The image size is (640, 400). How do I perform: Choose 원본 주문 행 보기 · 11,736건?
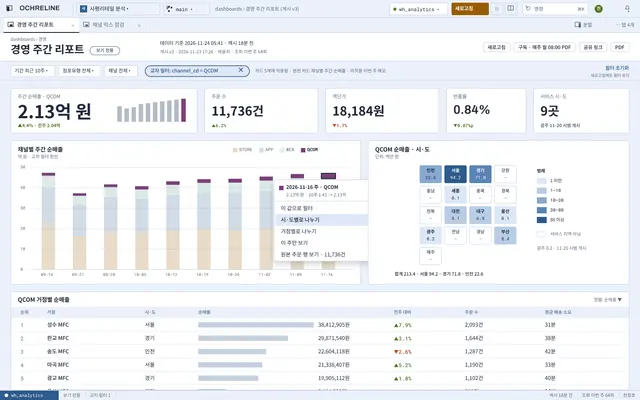click(322, 254)
